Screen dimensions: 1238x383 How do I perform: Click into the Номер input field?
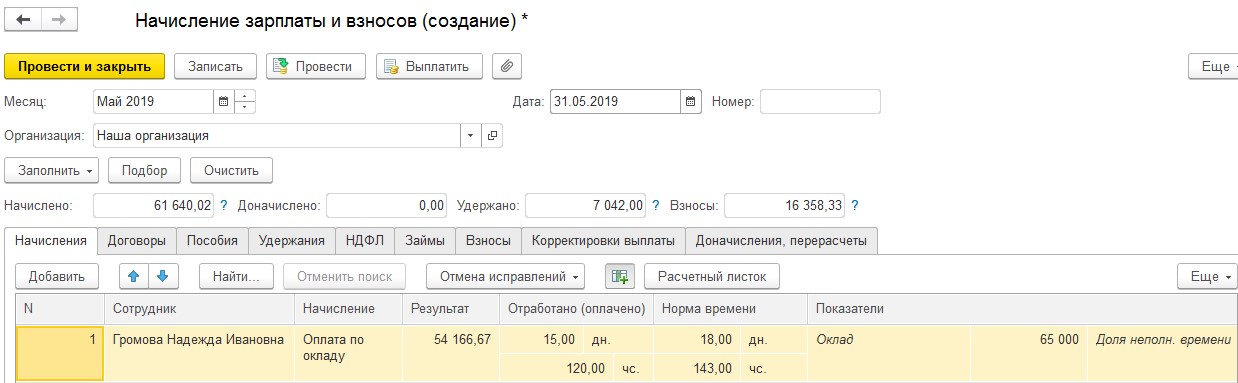820,102
